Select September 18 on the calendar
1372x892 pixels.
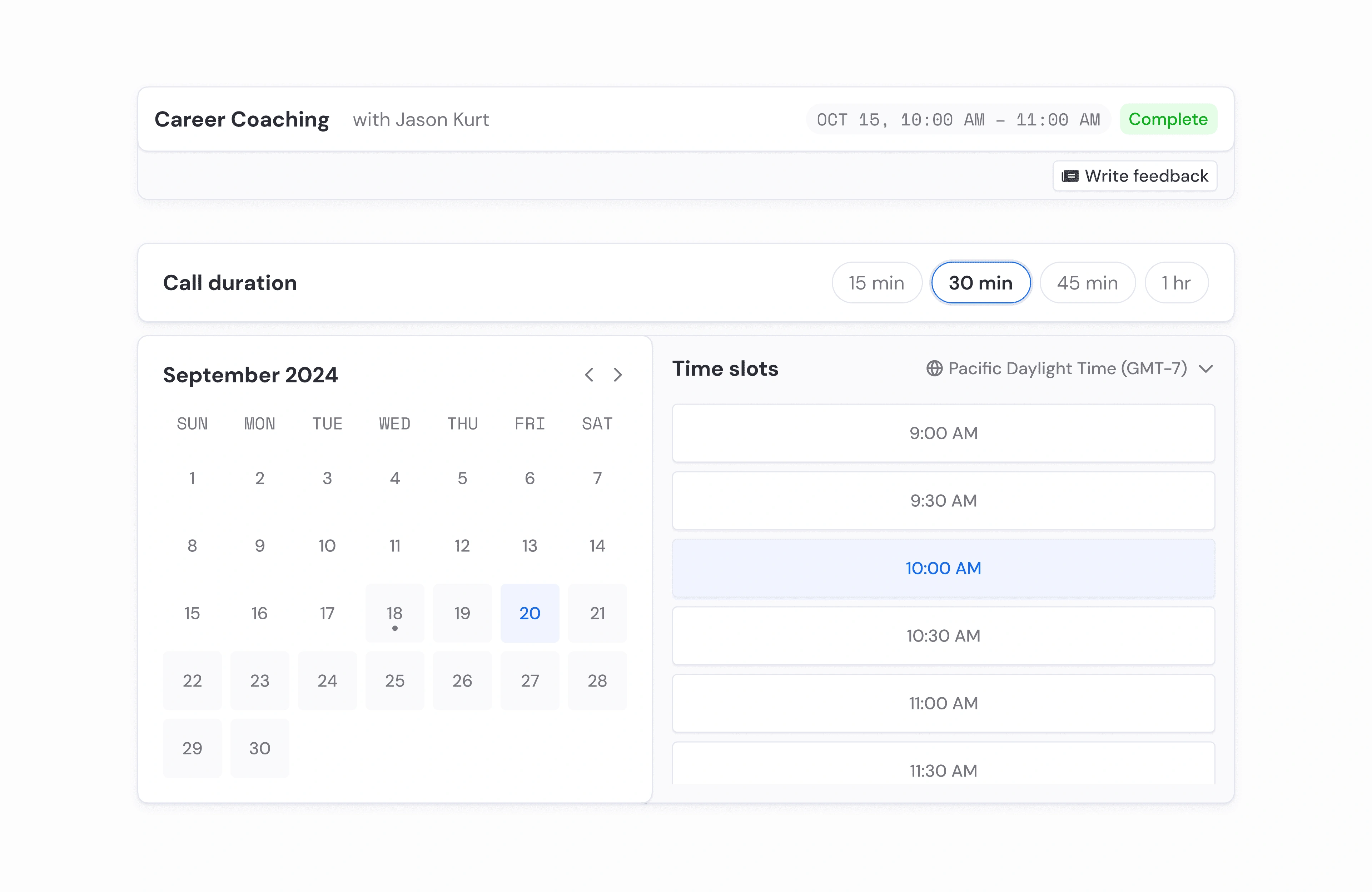394,613
